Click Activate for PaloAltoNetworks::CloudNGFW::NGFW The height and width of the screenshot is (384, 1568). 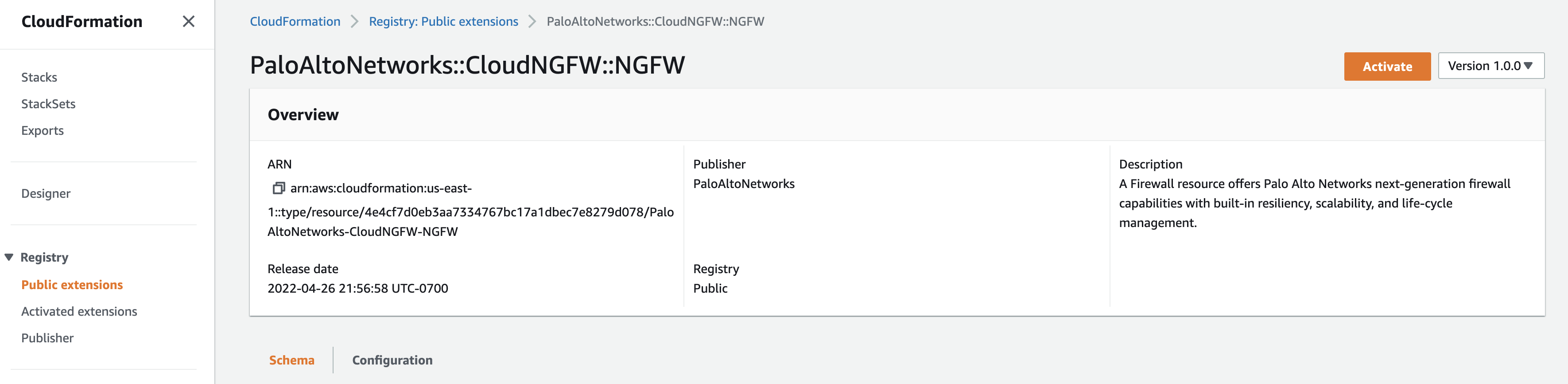[x=1387, y=67]
